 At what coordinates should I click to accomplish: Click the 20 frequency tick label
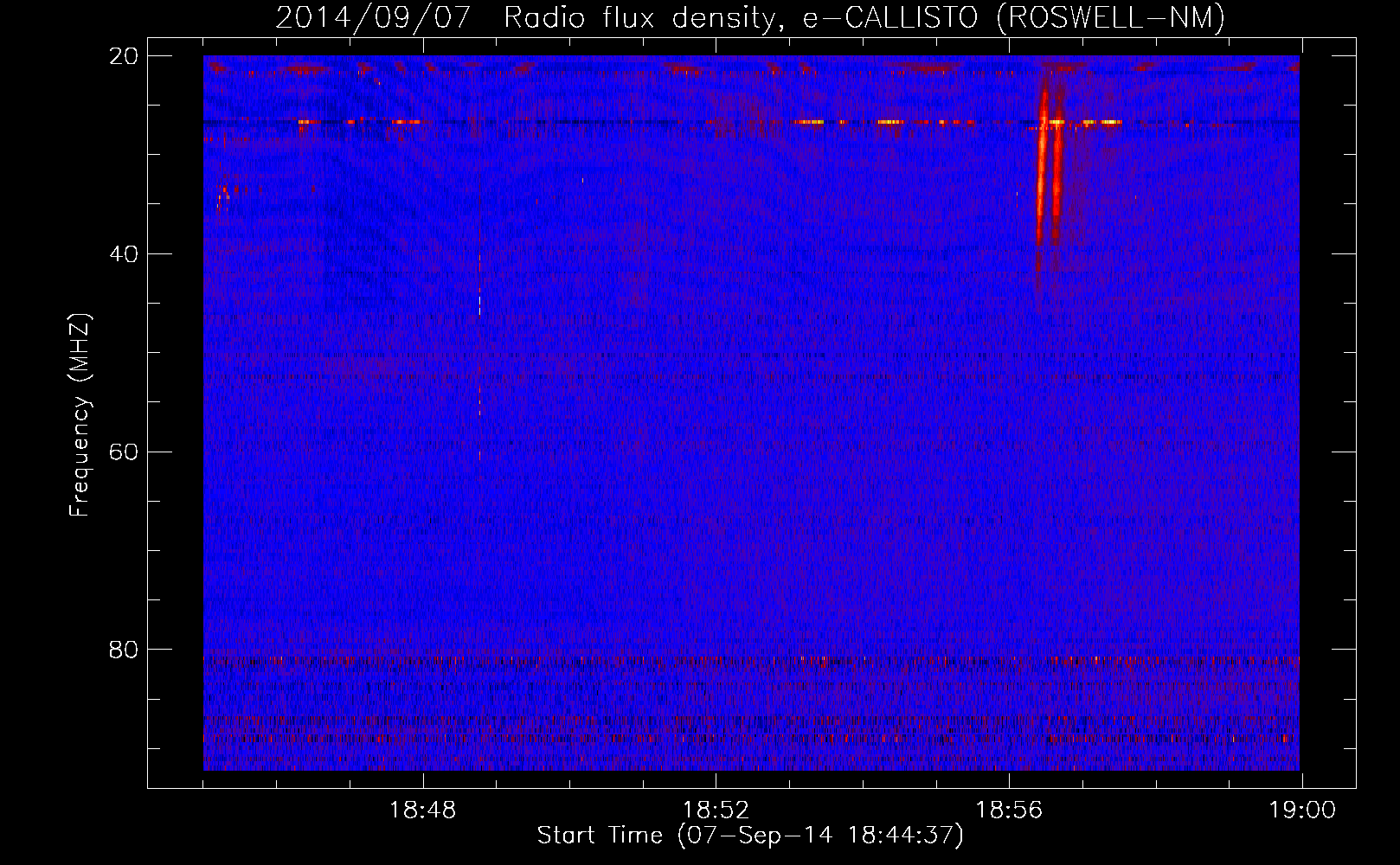point(124,56)
